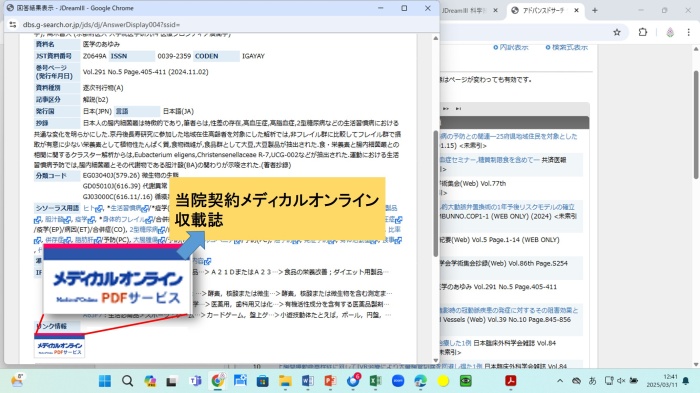This screenshot has width=700, height=393.
Task: Open Copilot icon on taskbar
Action: coord(150,381)
